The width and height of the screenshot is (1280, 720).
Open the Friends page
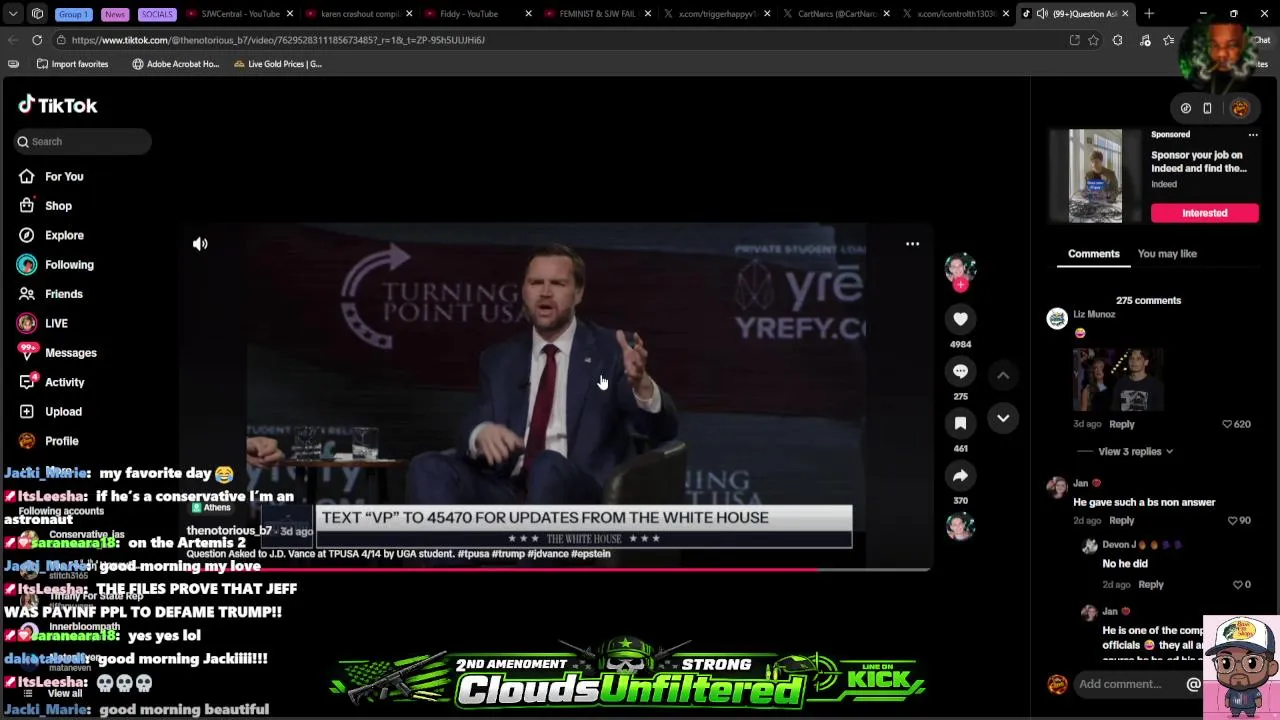click(63, 294)
